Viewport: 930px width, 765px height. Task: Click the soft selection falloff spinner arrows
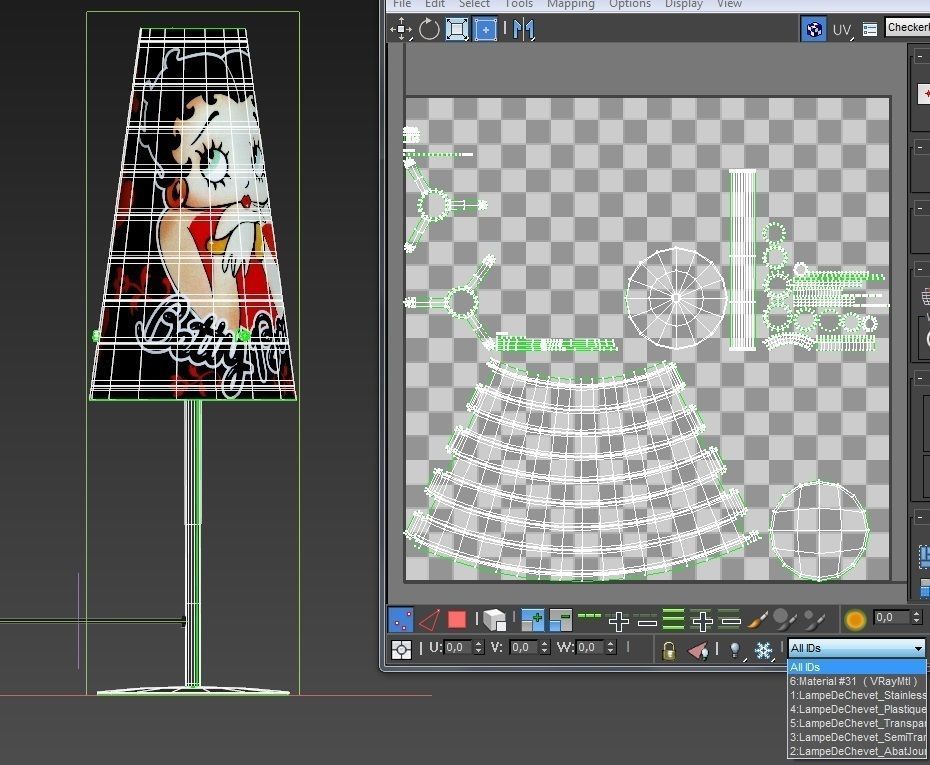[x=916, y=617]
